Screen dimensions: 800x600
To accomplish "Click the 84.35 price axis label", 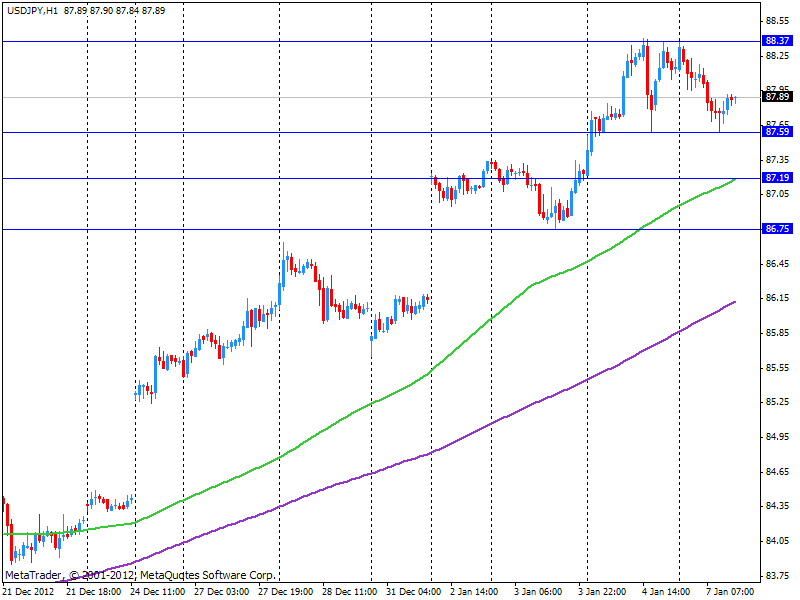I will point(778,506).
